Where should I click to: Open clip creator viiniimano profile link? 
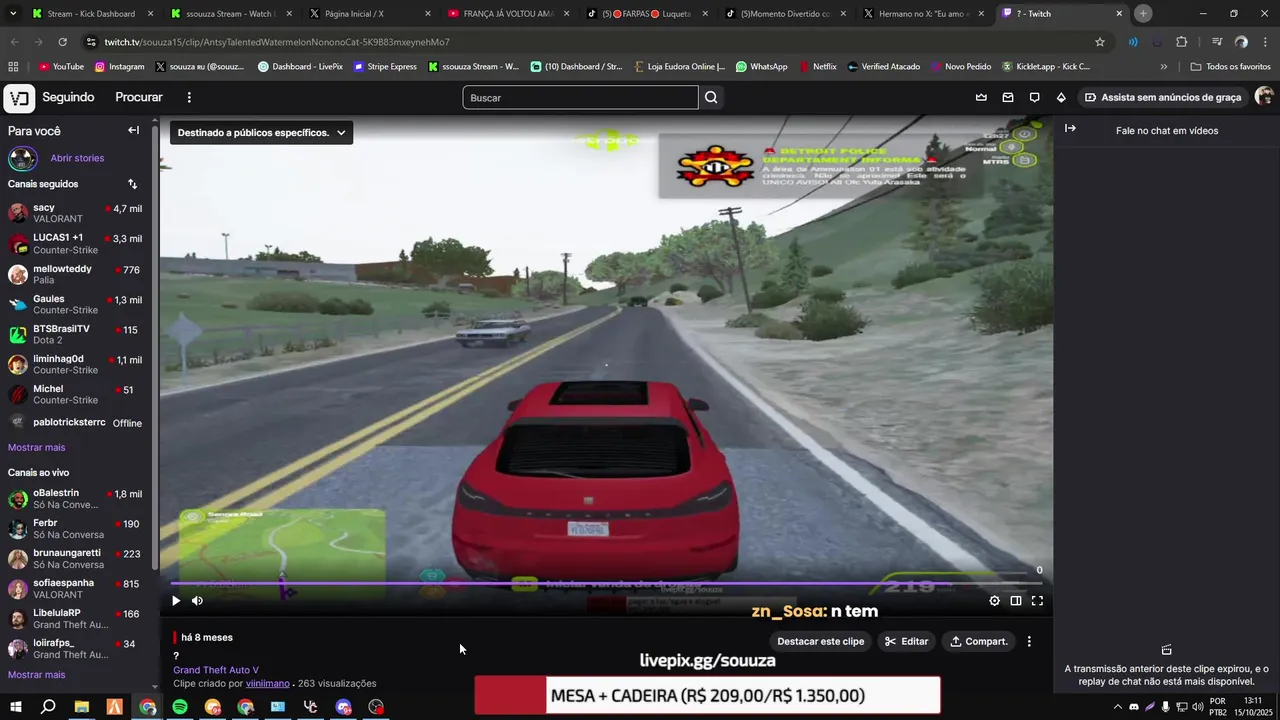click(x=268, y=684)
